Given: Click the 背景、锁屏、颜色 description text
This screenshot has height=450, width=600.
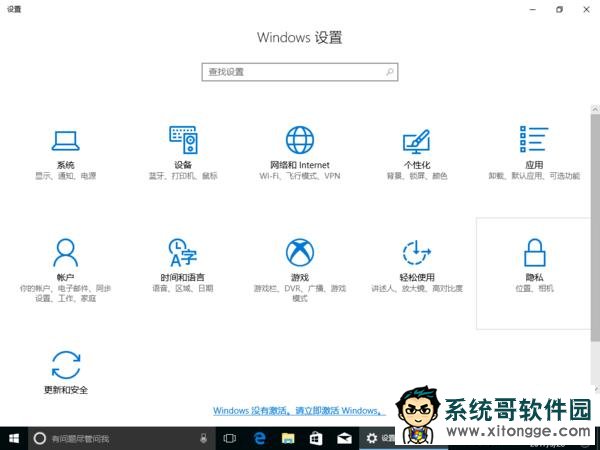Looking at the screenshot, I should (417, 176).
